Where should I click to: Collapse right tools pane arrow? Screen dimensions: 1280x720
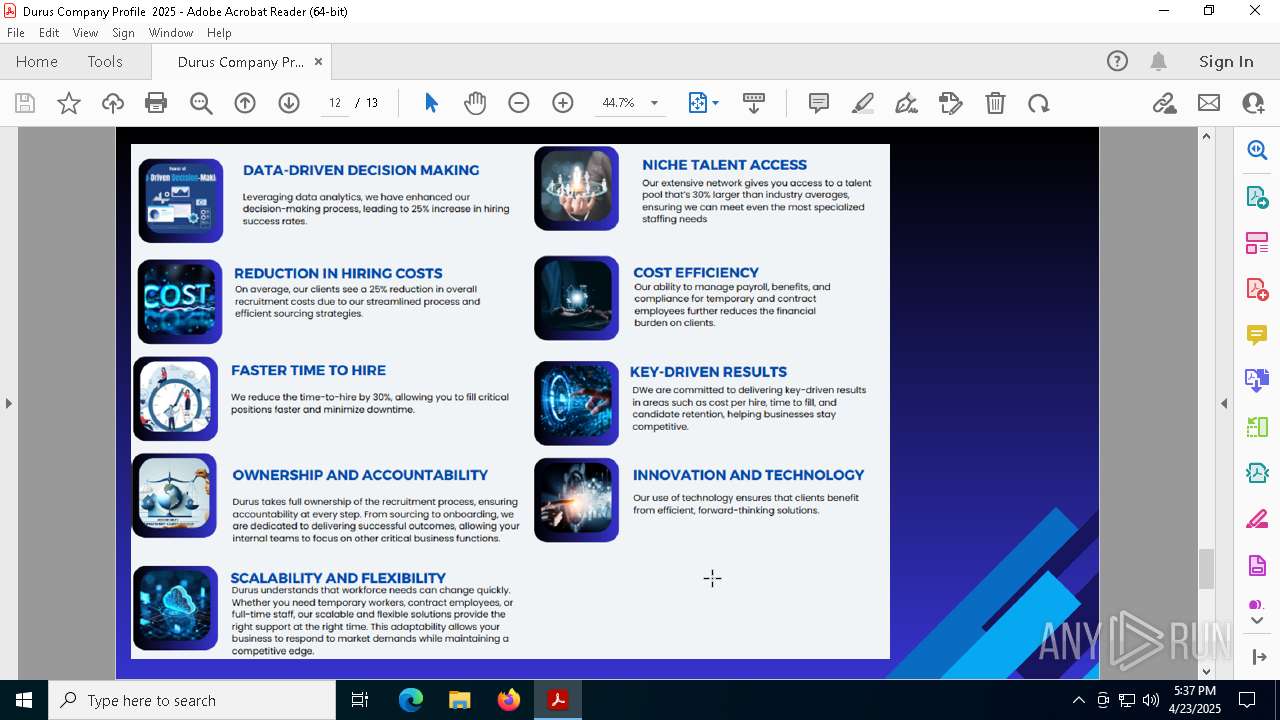click(1224, 403)
